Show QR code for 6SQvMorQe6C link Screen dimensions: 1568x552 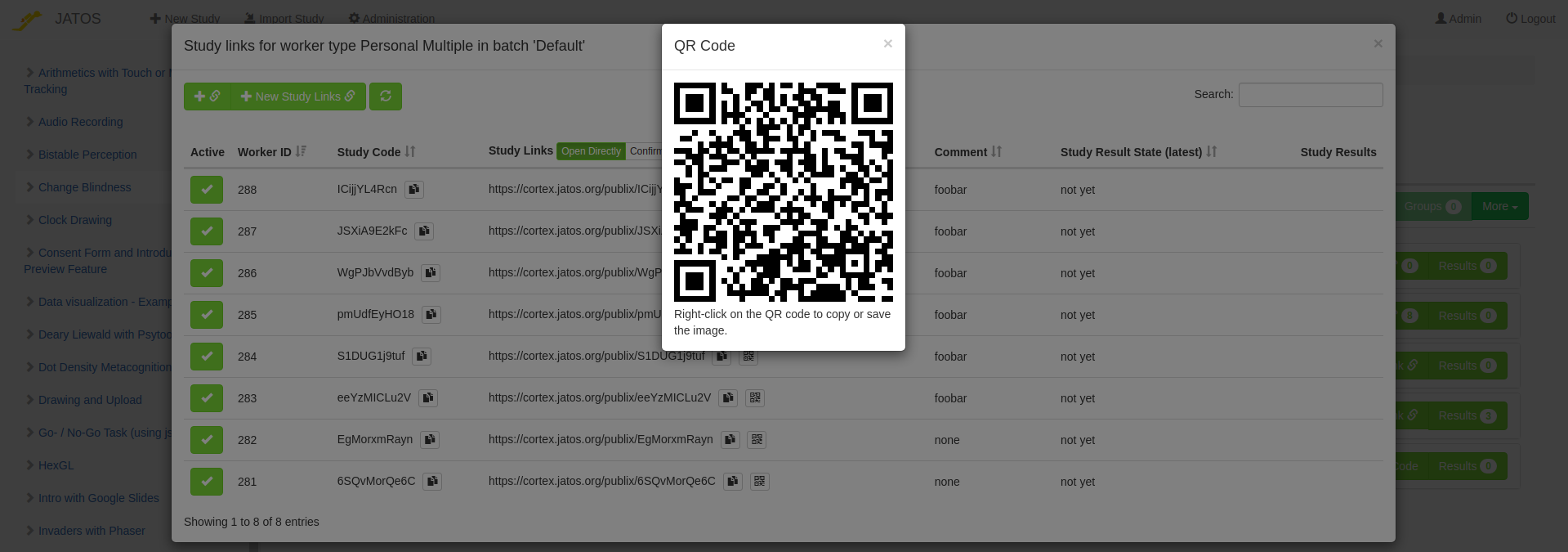[760, 482]
